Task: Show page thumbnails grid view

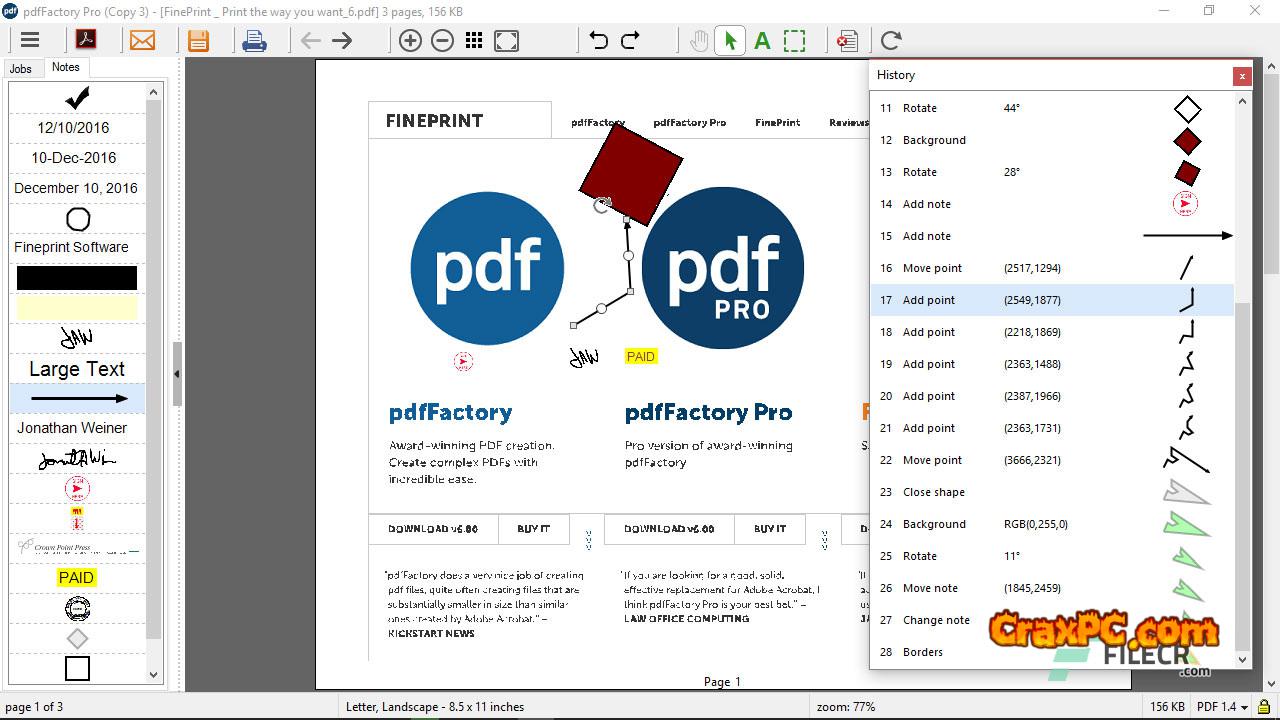Action: click(474, 41)
